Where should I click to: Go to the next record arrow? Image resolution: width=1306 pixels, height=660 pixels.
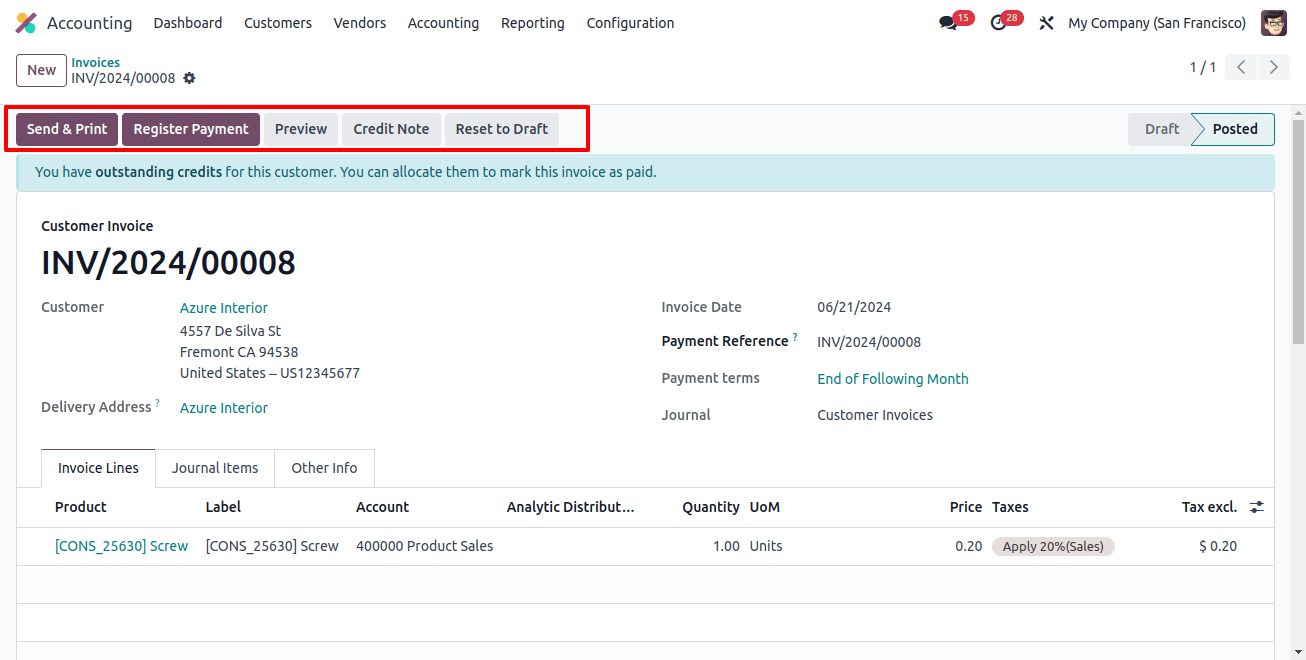(1273, 68)
